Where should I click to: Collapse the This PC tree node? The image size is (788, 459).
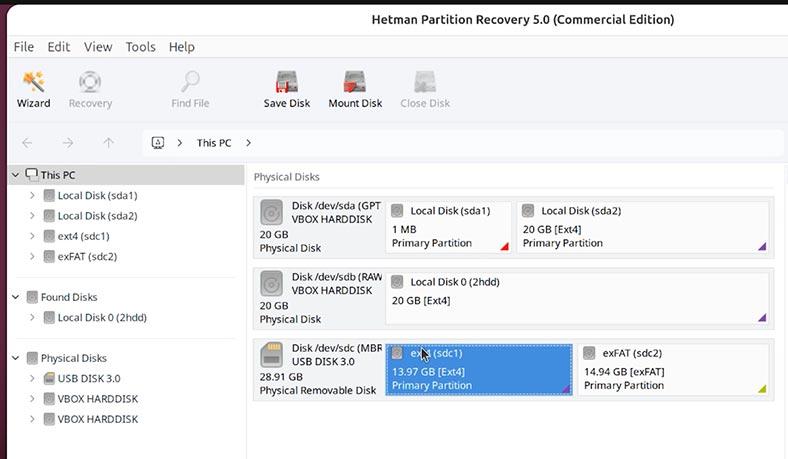pyautogui.click(x=16, y=175)
